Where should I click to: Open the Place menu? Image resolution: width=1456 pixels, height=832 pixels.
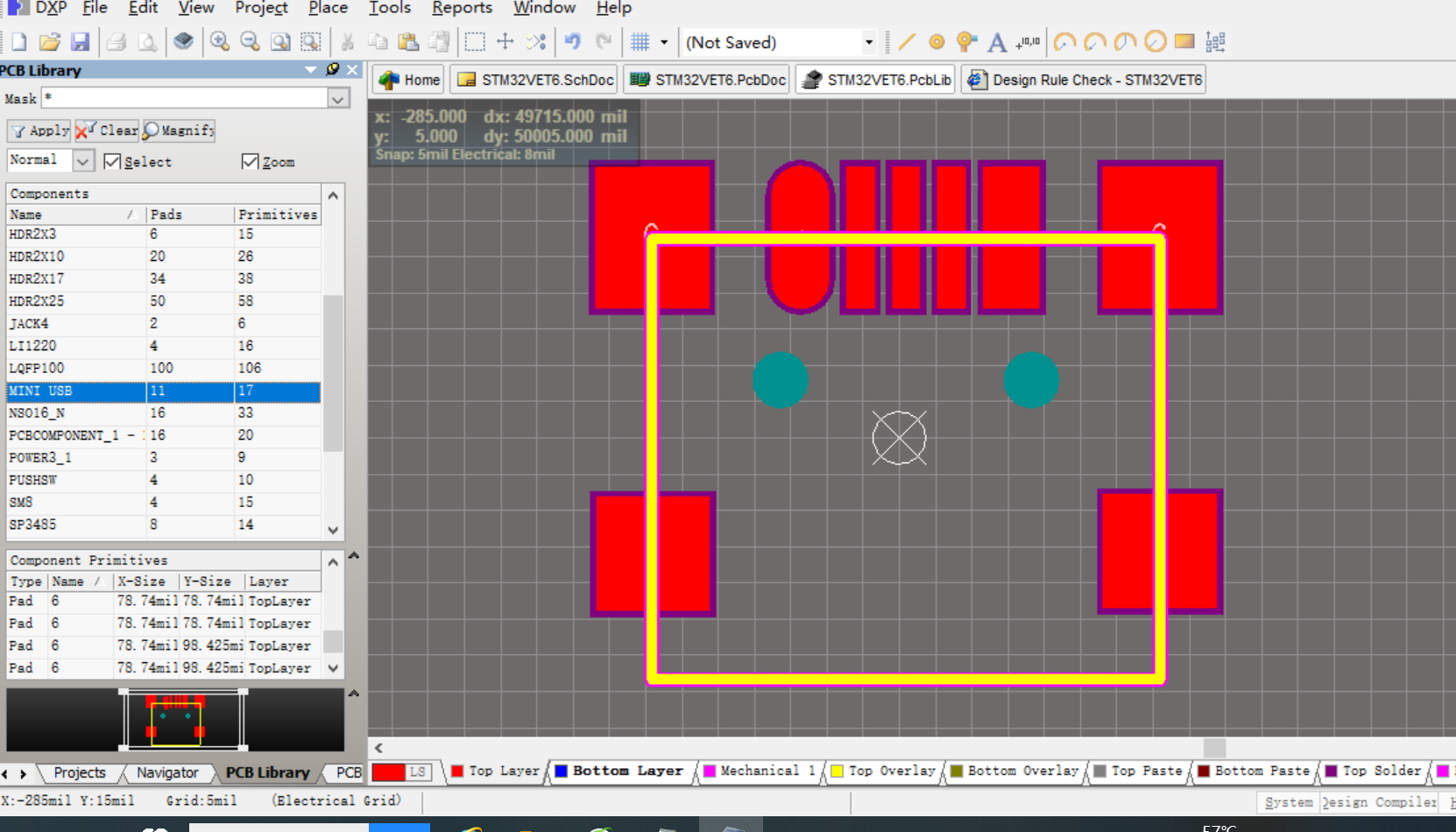point(328,8)
